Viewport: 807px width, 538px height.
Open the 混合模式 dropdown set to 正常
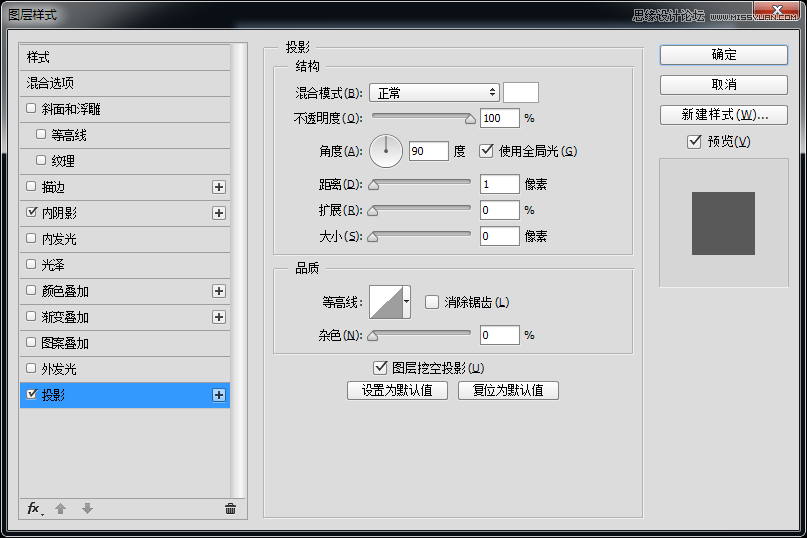(434, 93)
